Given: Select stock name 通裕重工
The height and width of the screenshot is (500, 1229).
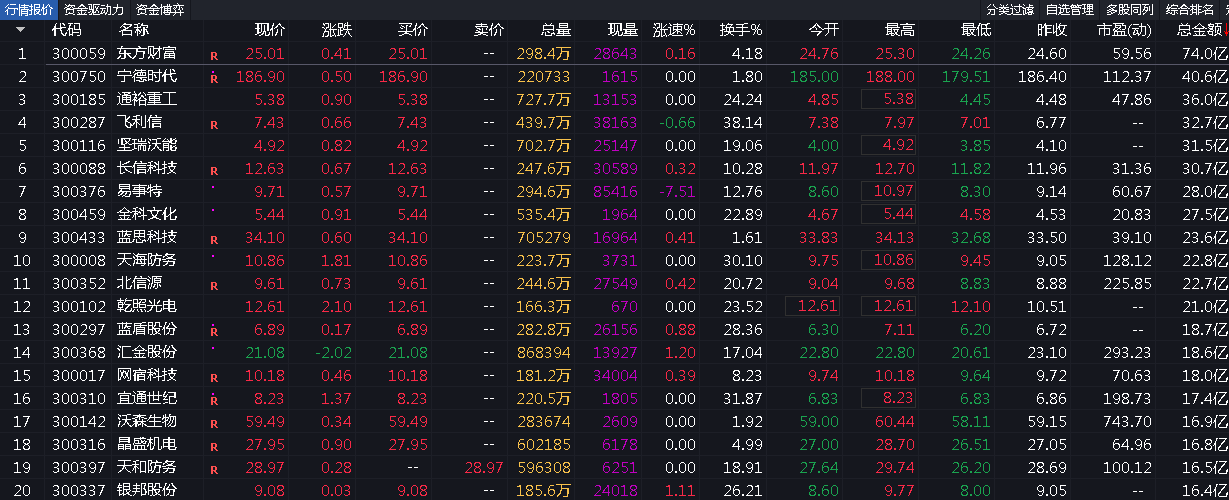Looking at the screenshot, I should 147,99.
